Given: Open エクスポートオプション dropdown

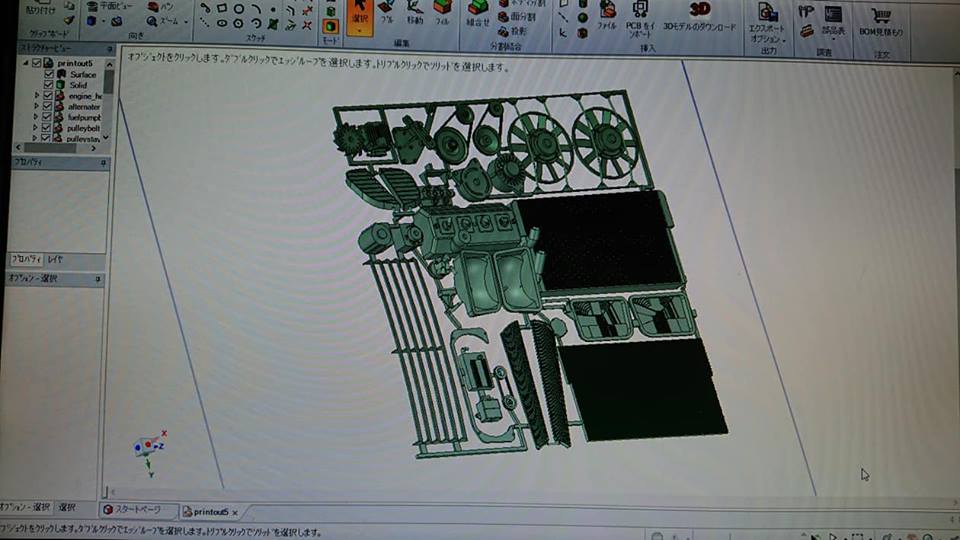Looking at the screenshot, I should pyautogui.click(x=767, y=23).
